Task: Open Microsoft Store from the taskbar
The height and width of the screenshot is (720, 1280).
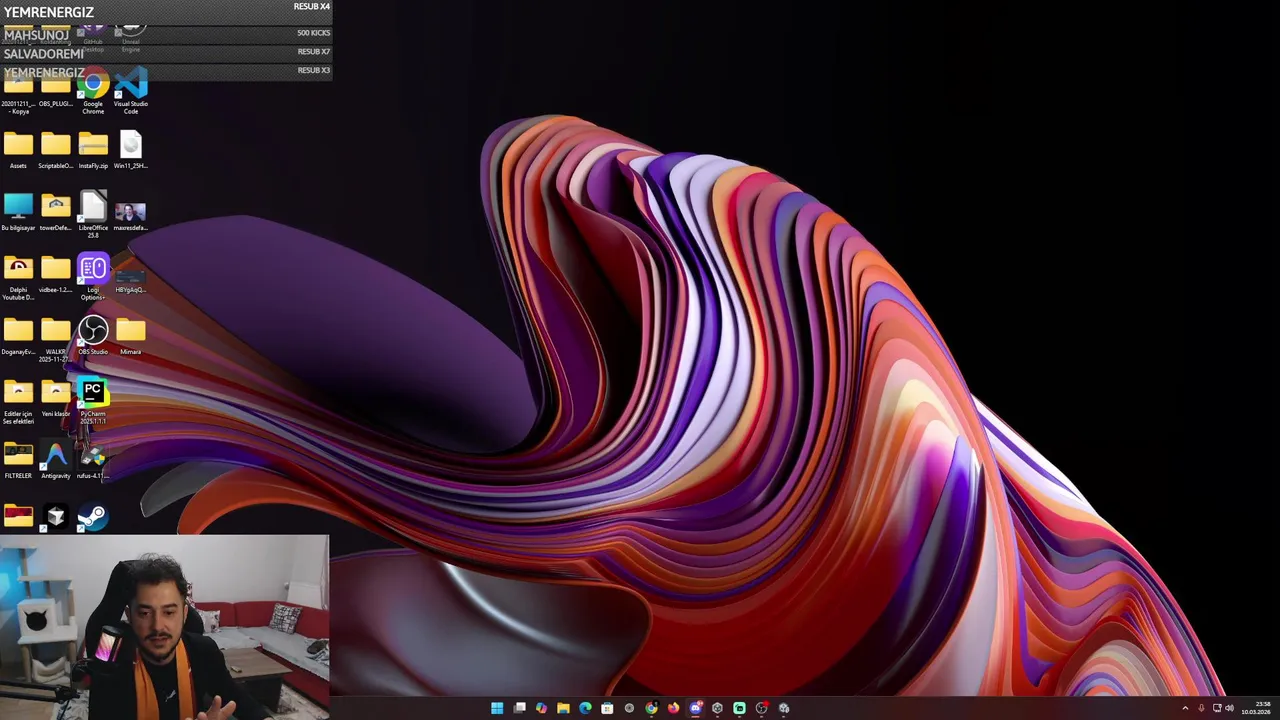Action: tap(607, 708)
